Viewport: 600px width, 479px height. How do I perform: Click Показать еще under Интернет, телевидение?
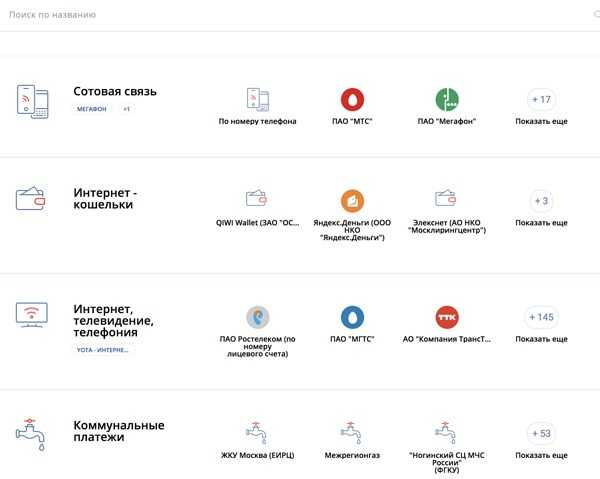541,339
